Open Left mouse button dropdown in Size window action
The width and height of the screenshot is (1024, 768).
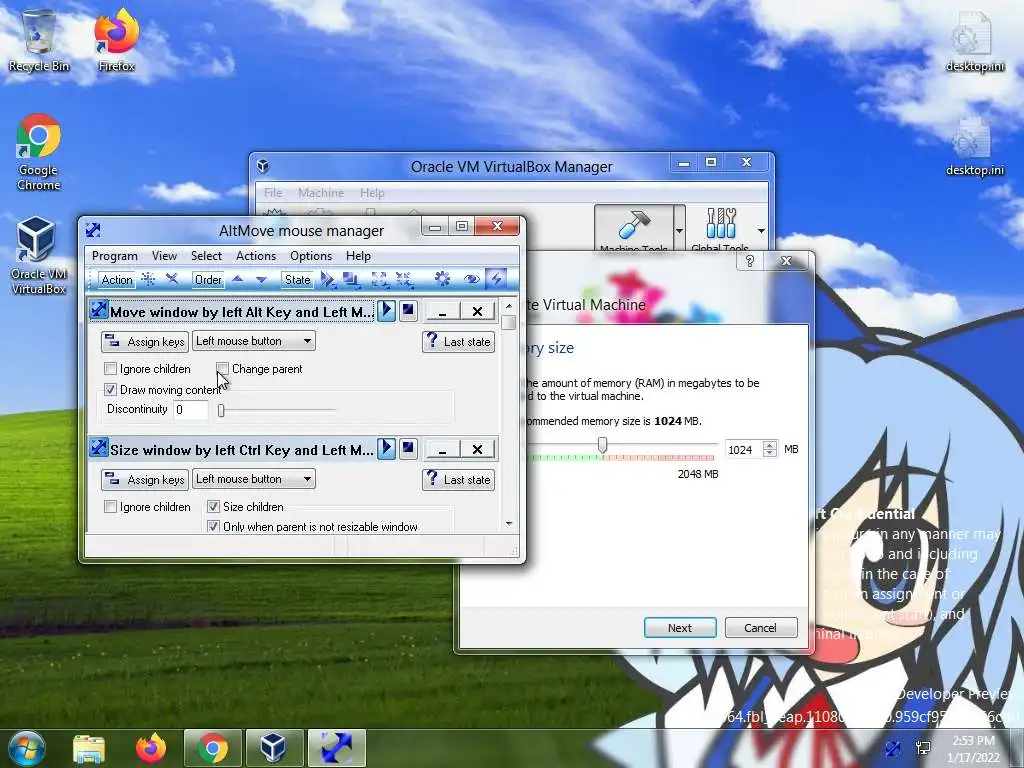click(253, 479)
